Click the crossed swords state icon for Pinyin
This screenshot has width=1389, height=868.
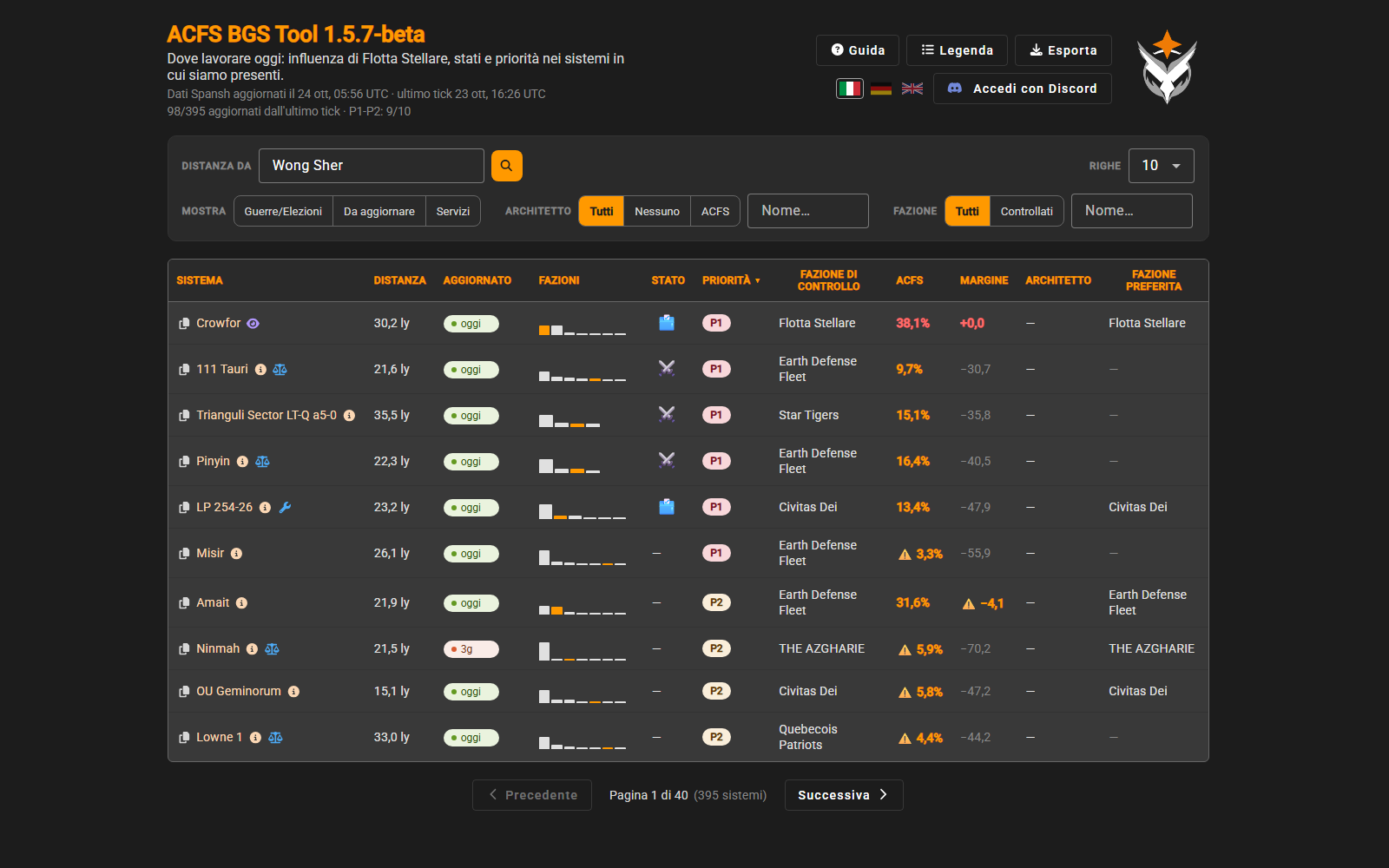(x=667, y=460)
